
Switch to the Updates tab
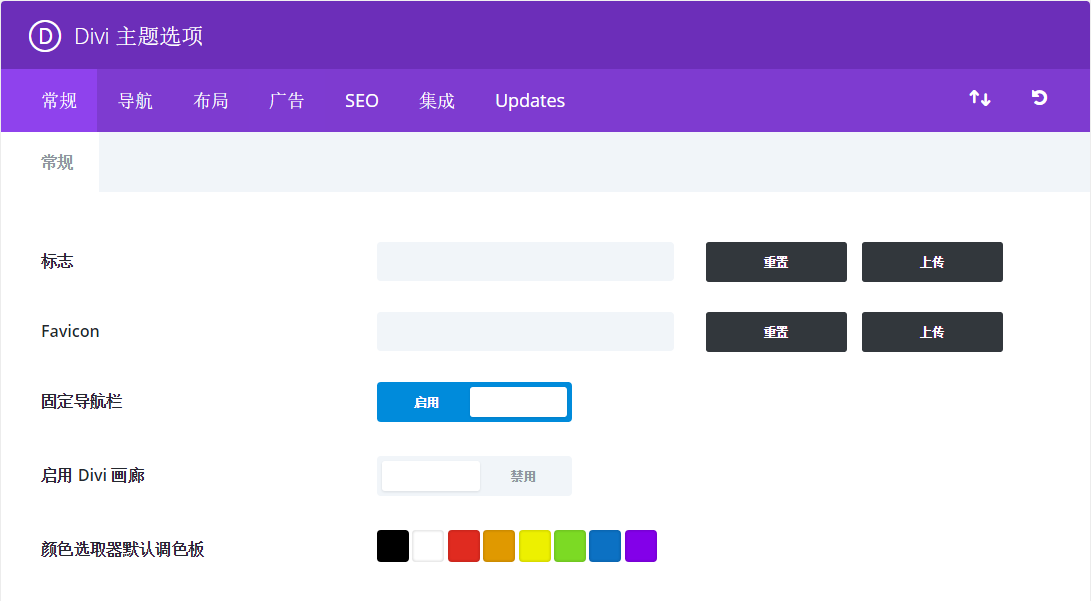click(530, 101)
